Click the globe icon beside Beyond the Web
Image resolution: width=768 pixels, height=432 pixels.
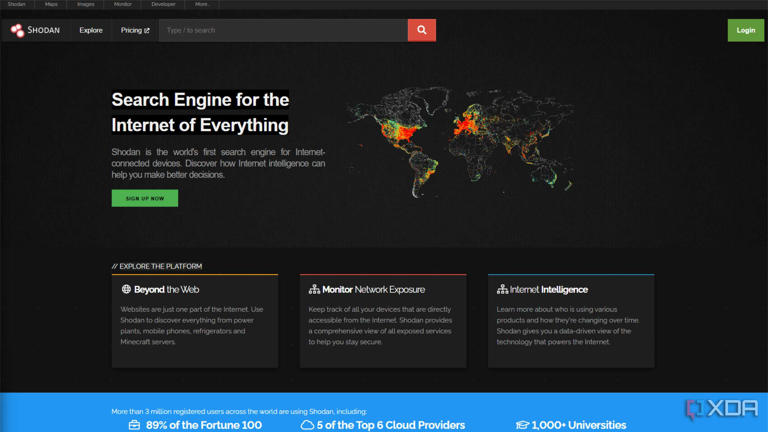[126, 289]
